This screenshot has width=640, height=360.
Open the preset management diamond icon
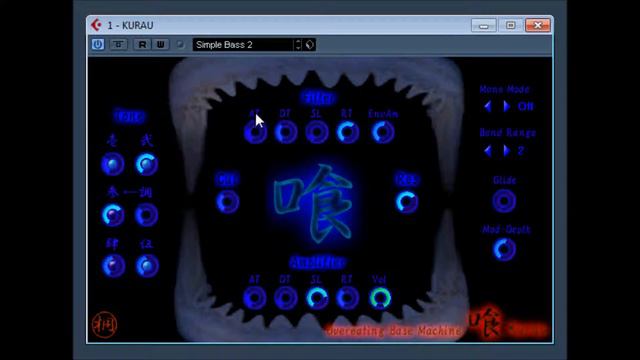(310, 45)
